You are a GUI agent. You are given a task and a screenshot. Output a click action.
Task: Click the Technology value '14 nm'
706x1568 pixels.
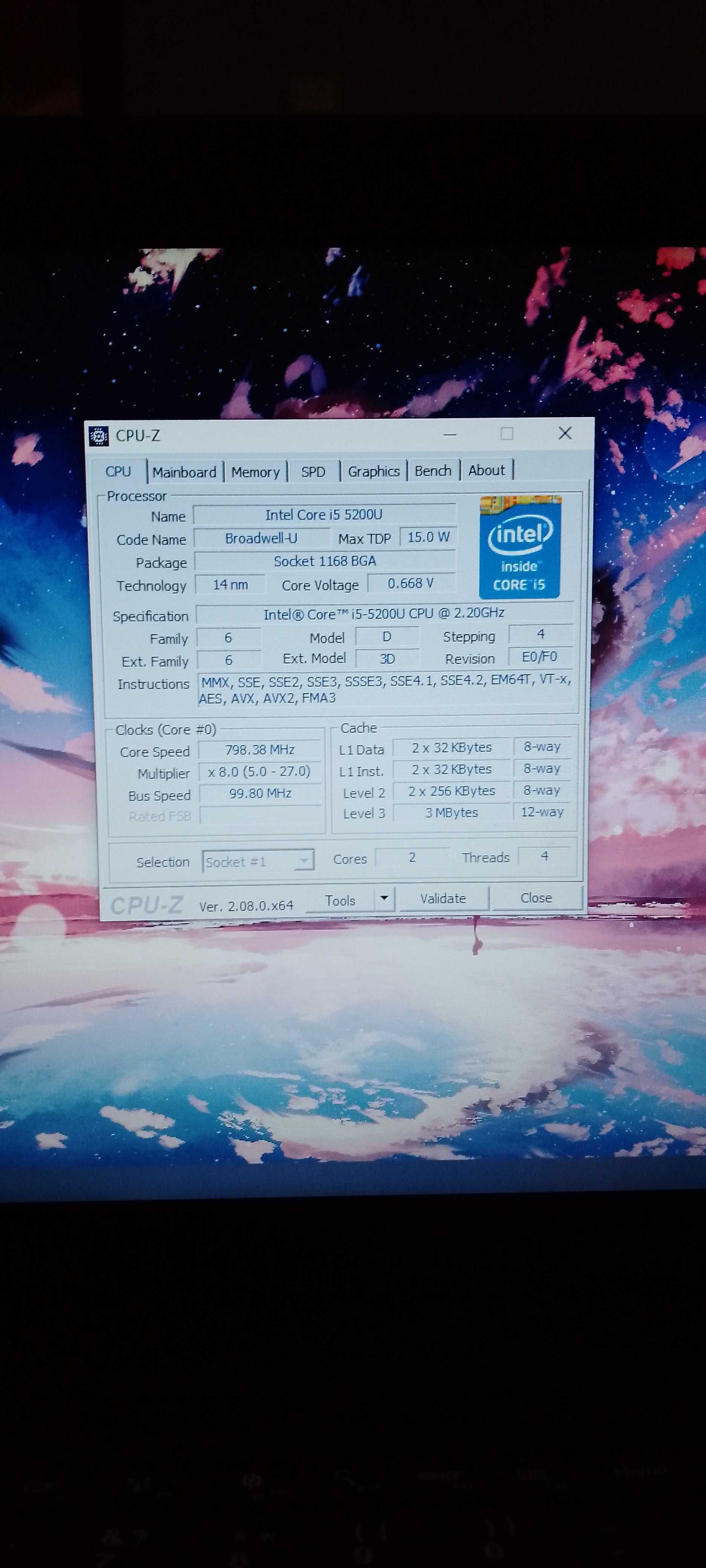click(230, 584)
